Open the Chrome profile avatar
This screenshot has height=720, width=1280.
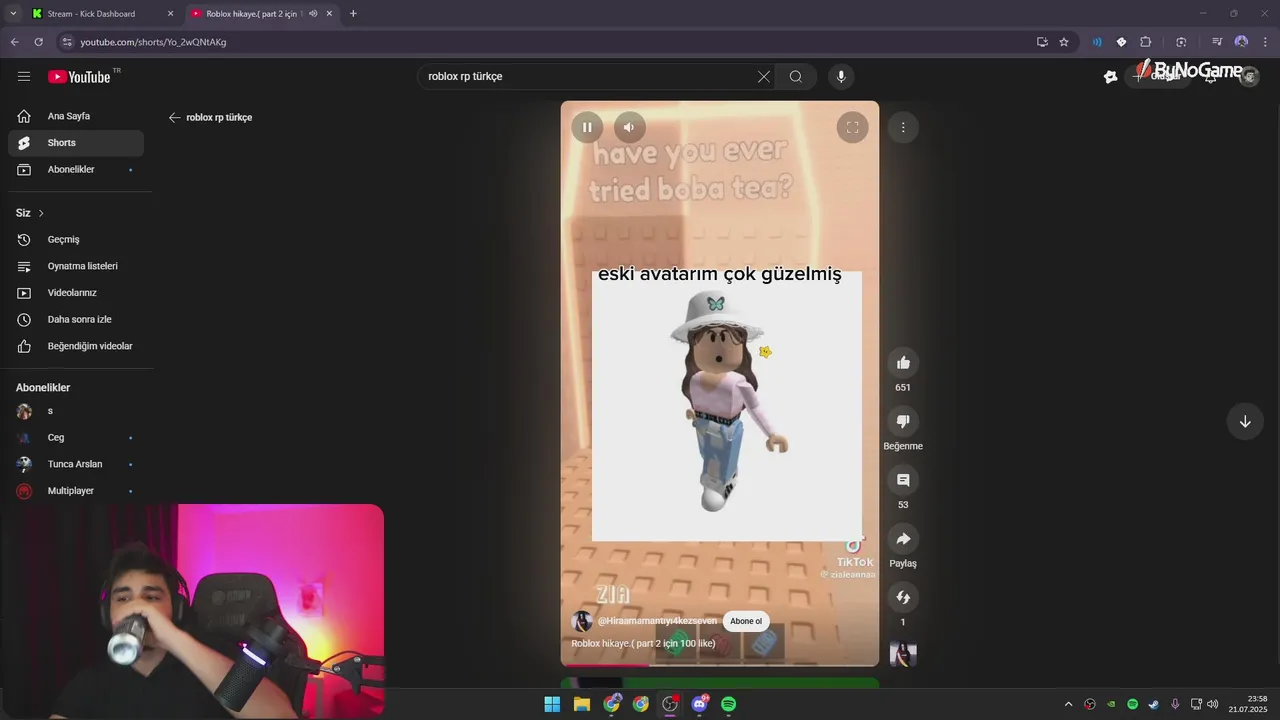[1241, 42]
